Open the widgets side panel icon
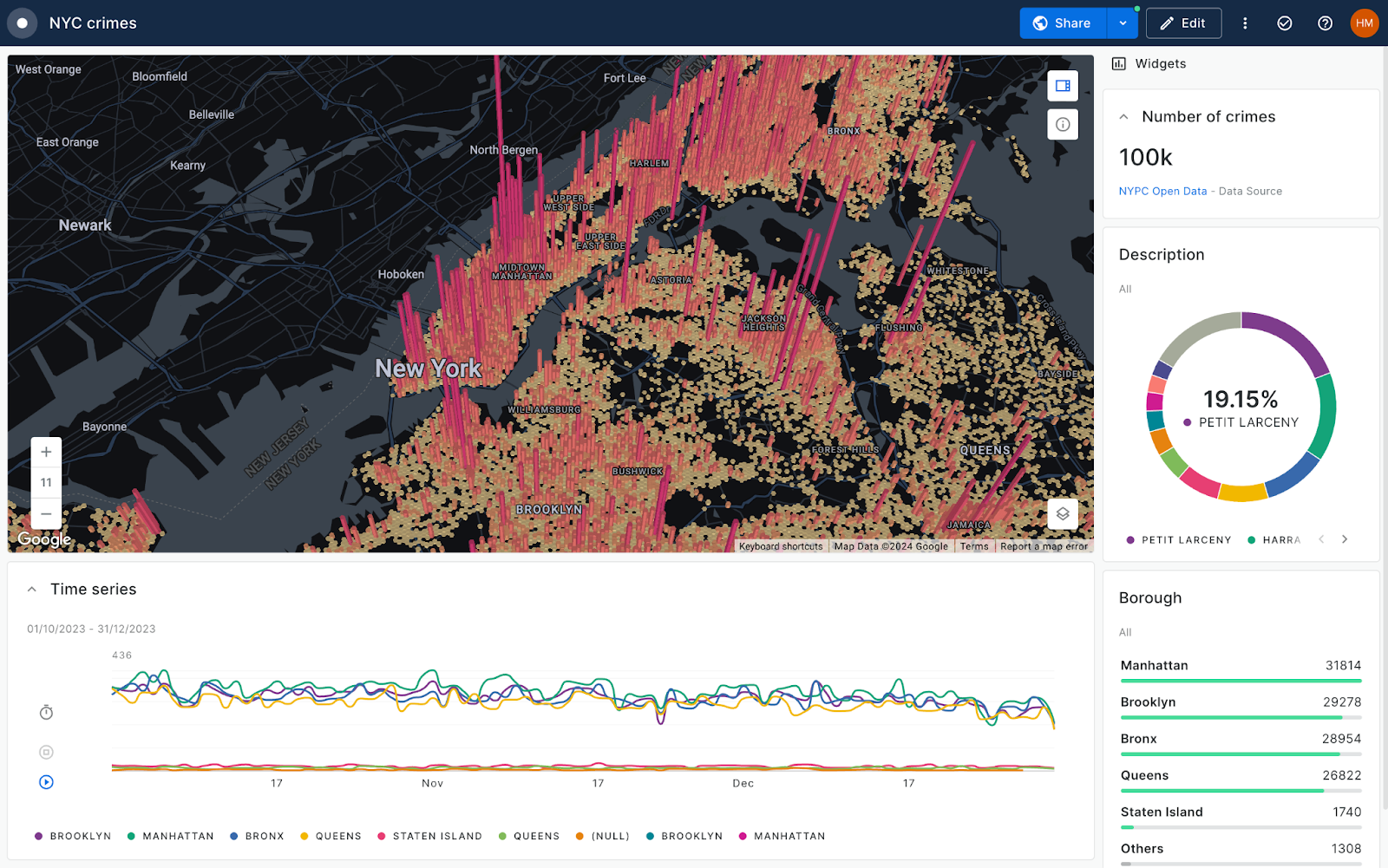 pos(1062,86)
